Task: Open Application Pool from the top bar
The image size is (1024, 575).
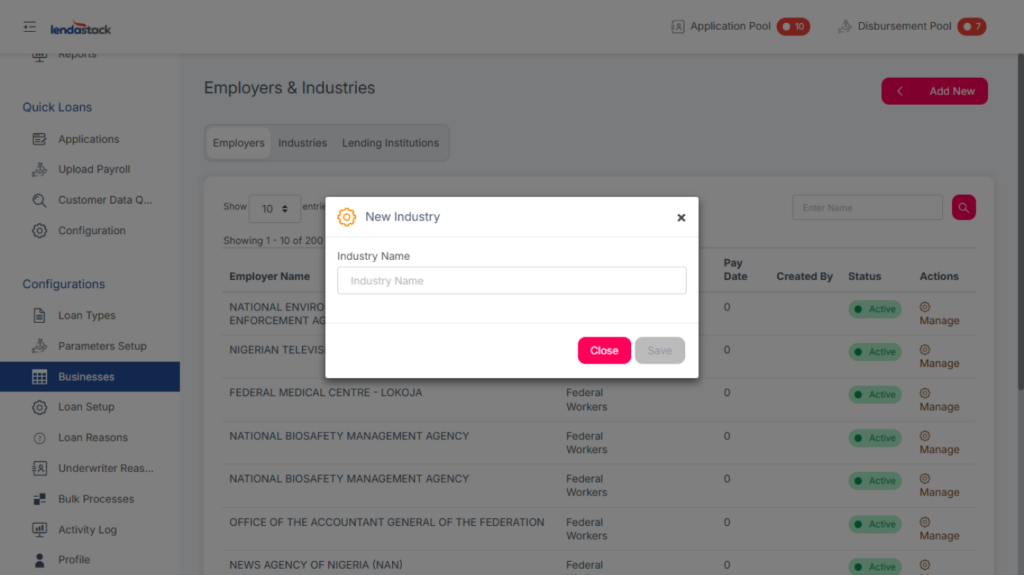Action: point(730,27)
